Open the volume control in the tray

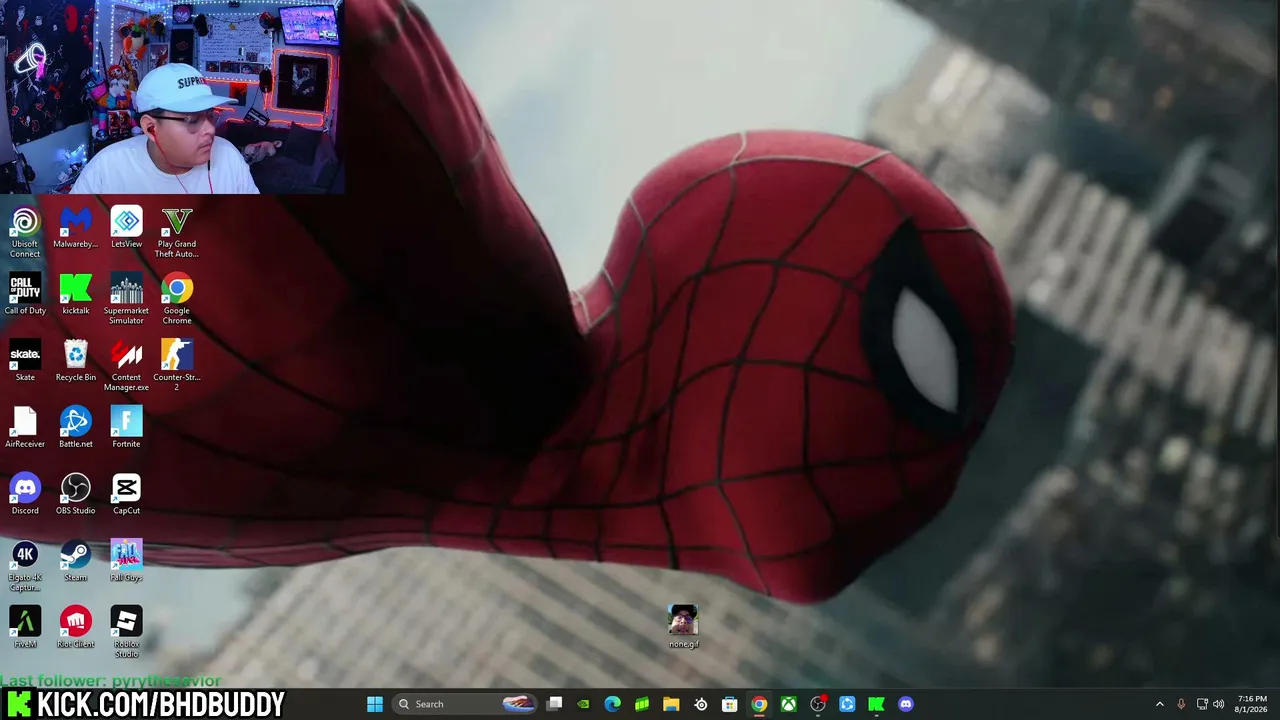[1219, 704]
